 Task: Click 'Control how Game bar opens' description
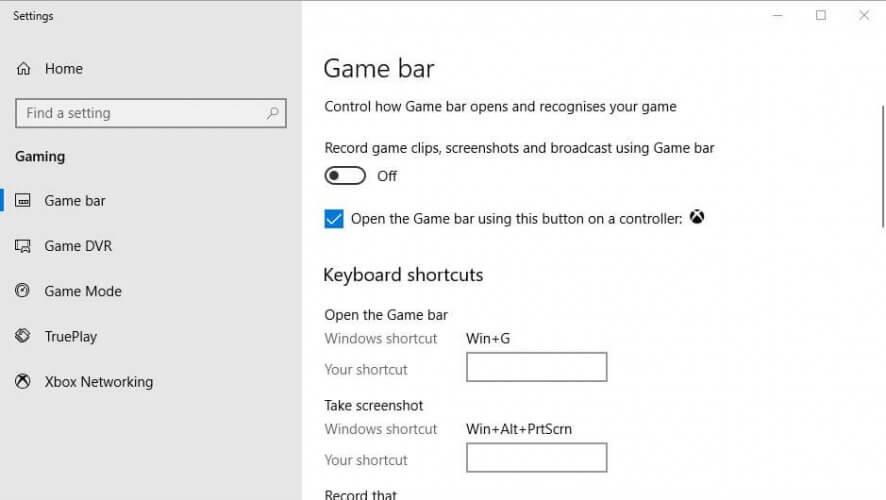[x=500, y=107]
